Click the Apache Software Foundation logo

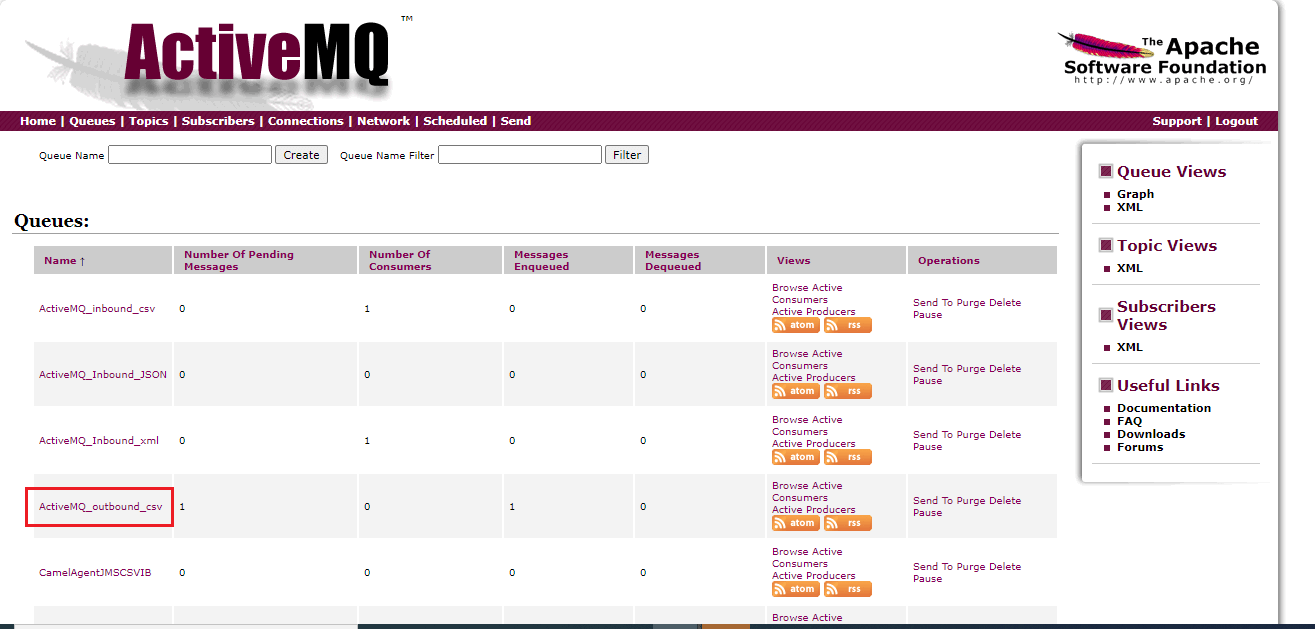[1163, 59]
